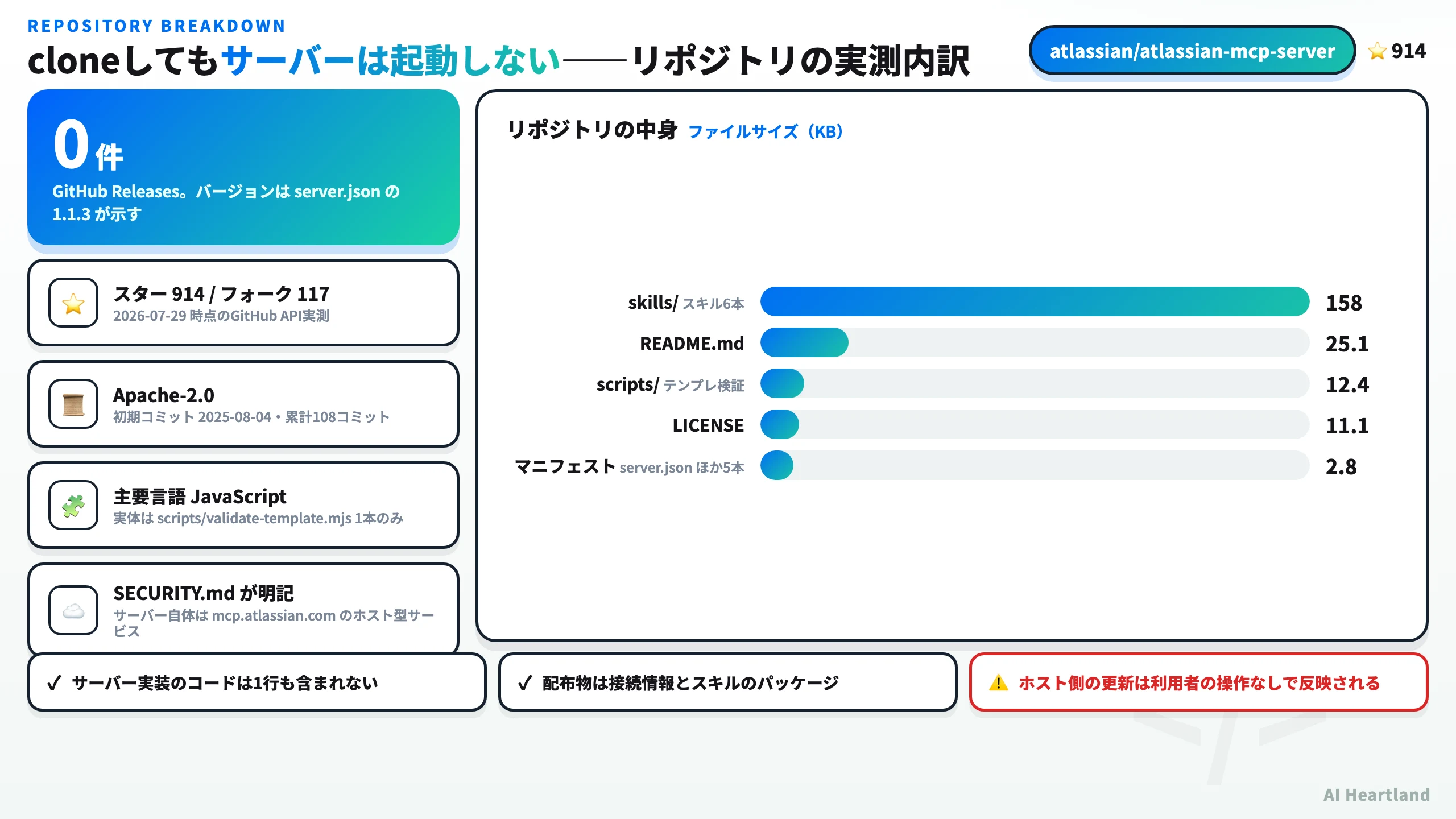Click the SECURITY.md が明記 title
This screenshot has height=819, width=1456.
(203, 593)
